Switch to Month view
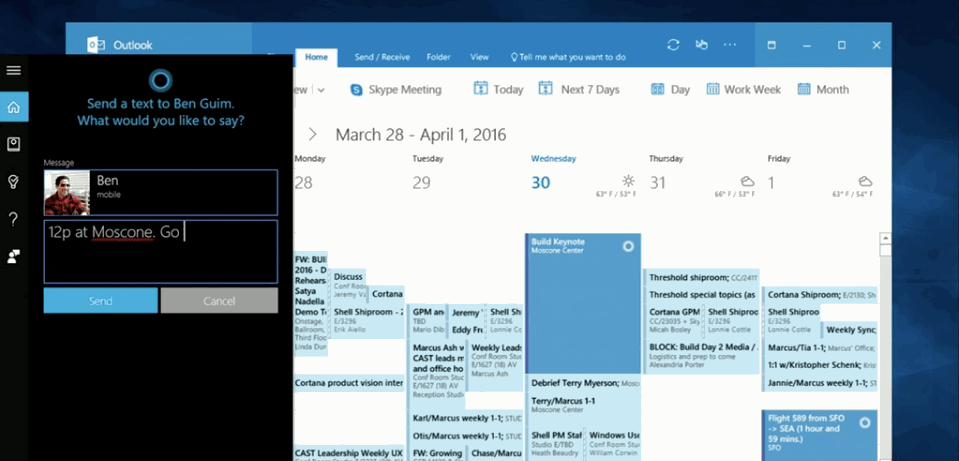 (823, 89)
